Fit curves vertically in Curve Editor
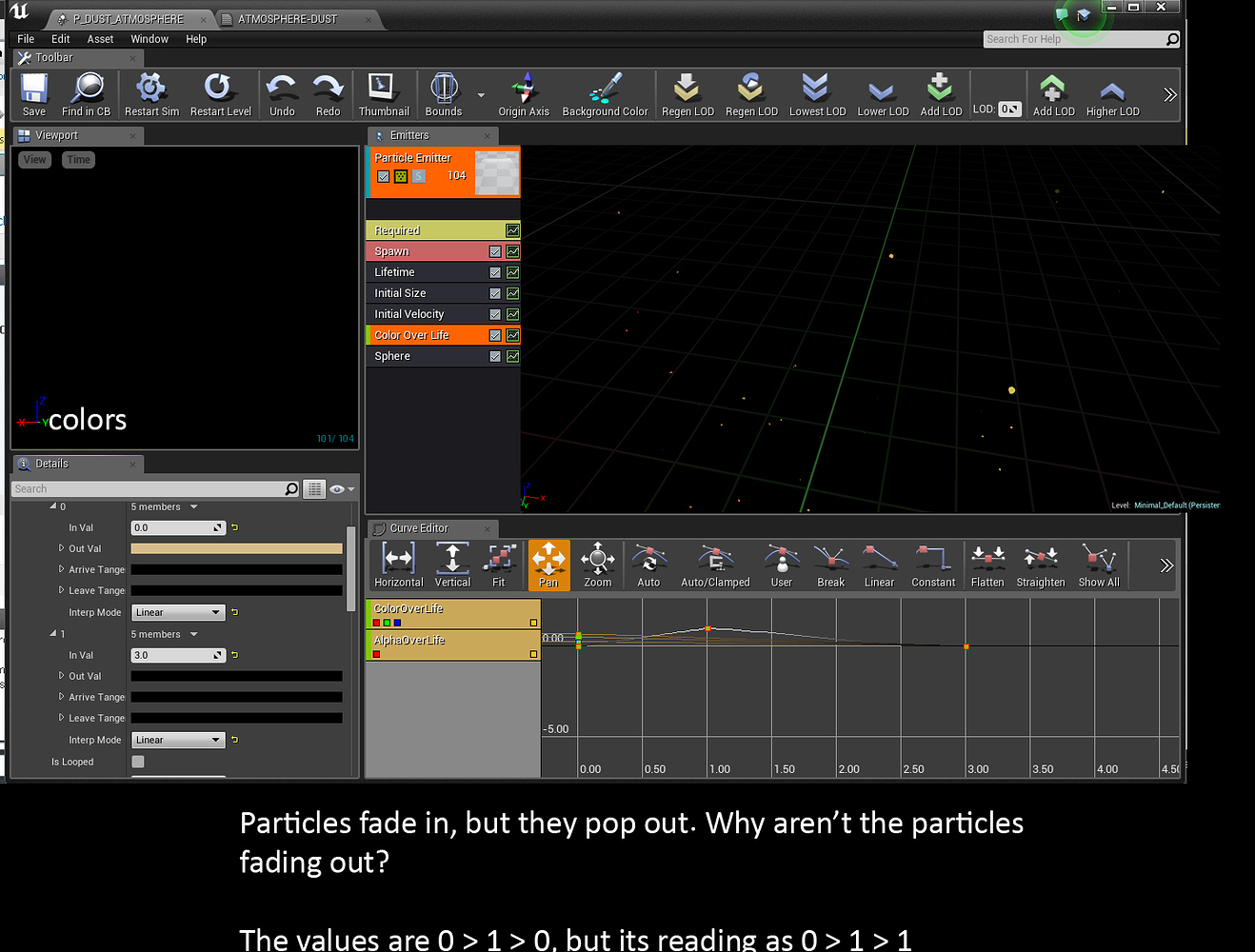 tap(452, 565)
